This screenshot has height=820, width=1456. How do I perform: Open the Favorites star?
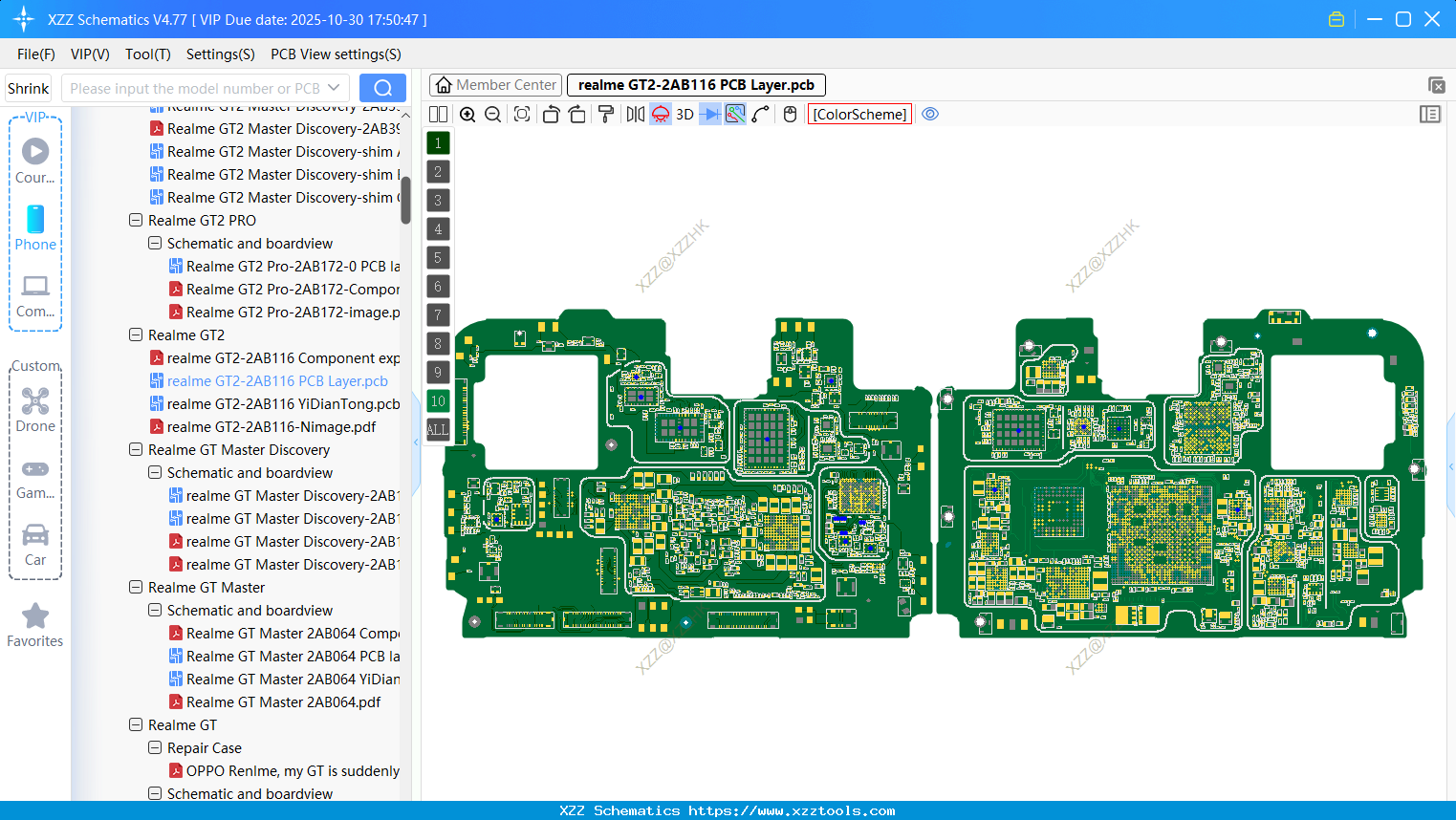35,625
